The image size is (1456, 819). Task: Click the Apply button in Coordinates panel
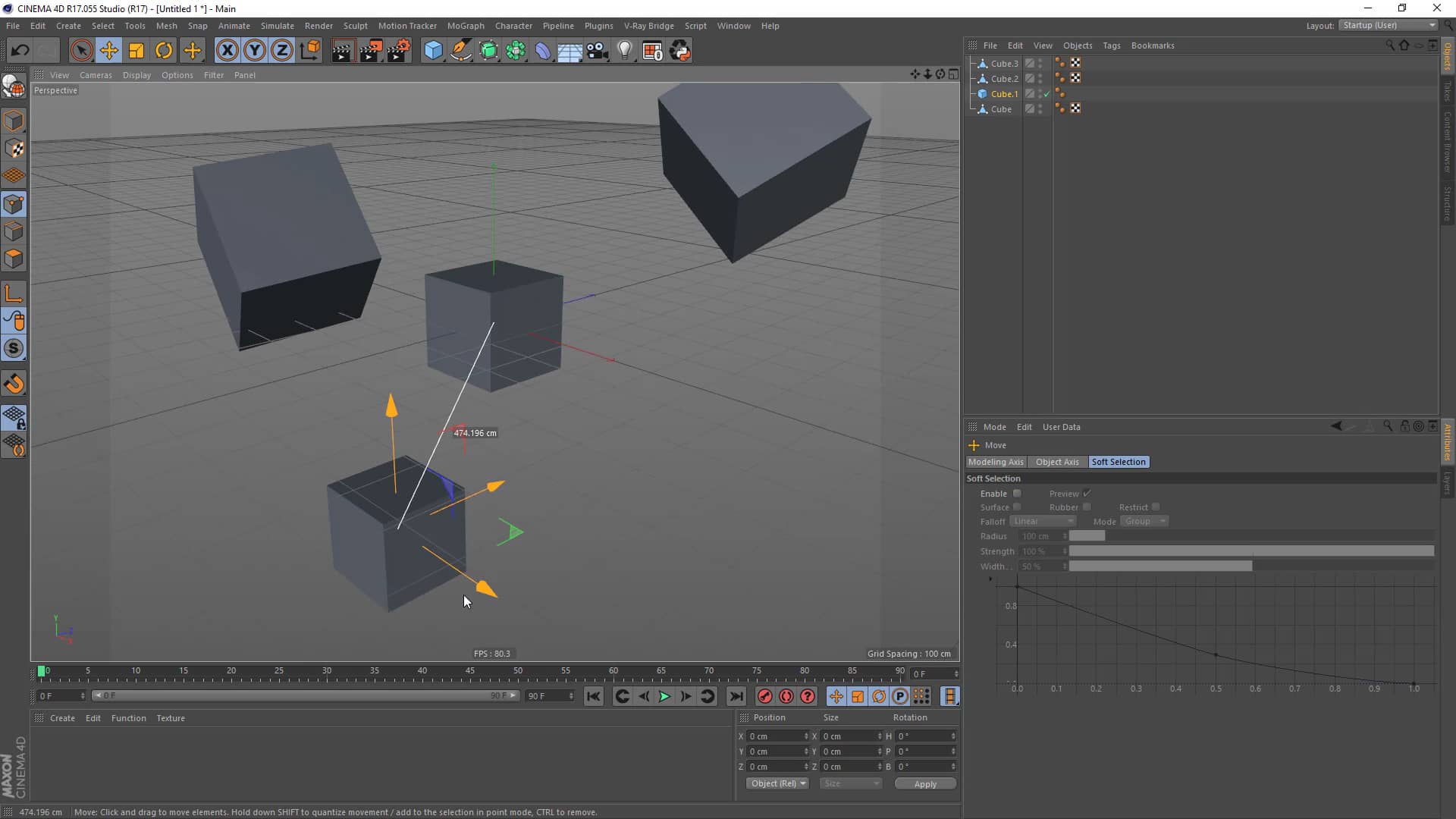pyautogui.click(x=925, y=783)
